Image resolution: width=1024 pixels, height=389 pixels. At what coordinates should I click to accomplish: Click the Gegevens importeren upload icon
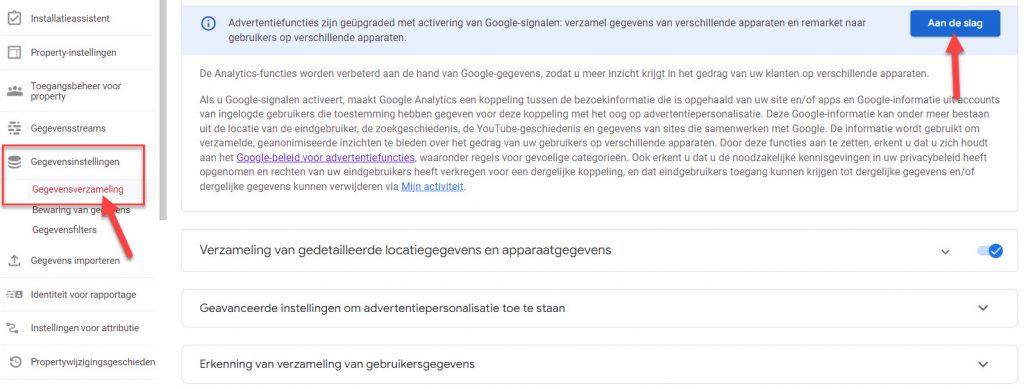(14, 260)
